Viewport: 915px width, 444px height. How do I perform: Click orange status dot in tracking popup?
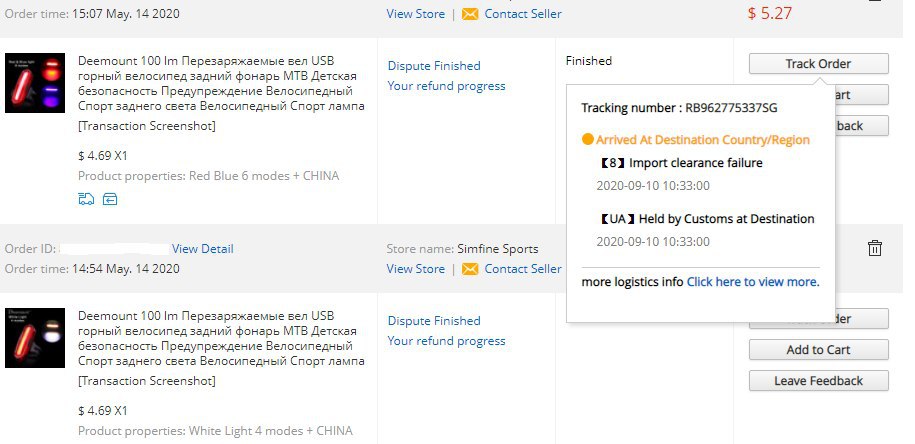588,139
